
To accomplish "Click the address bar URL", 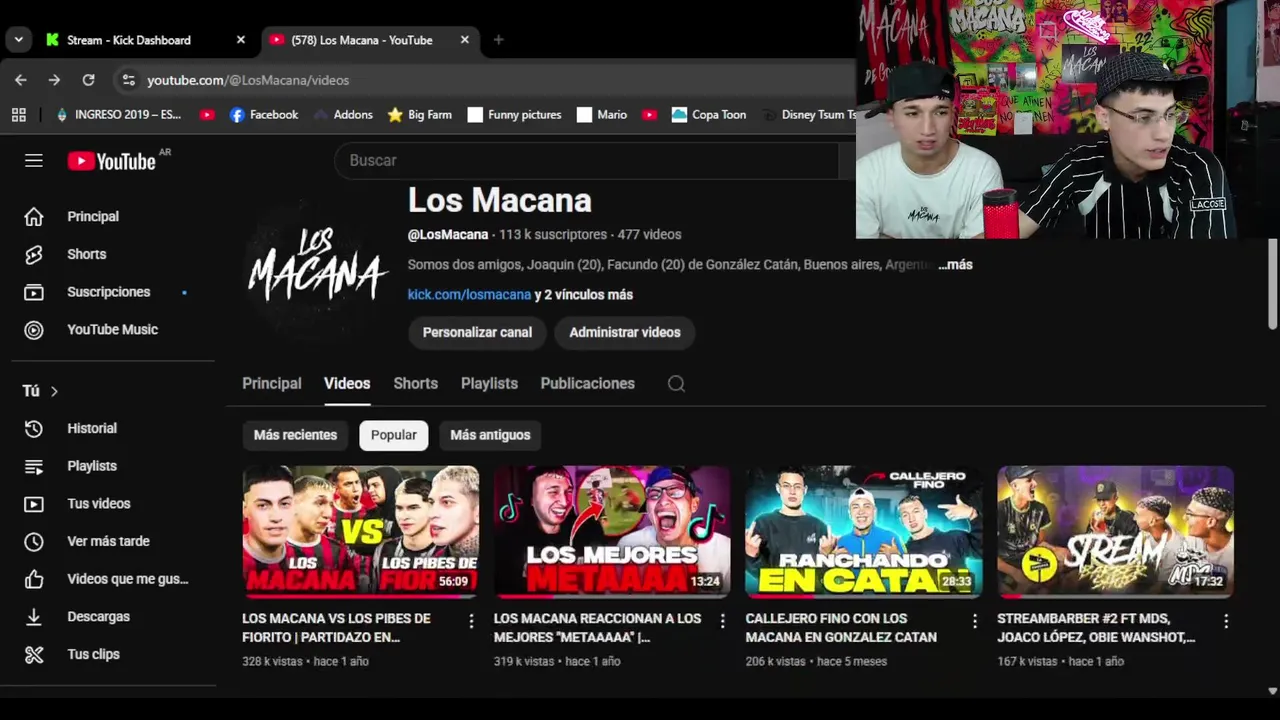I will [x=248, y=80].
